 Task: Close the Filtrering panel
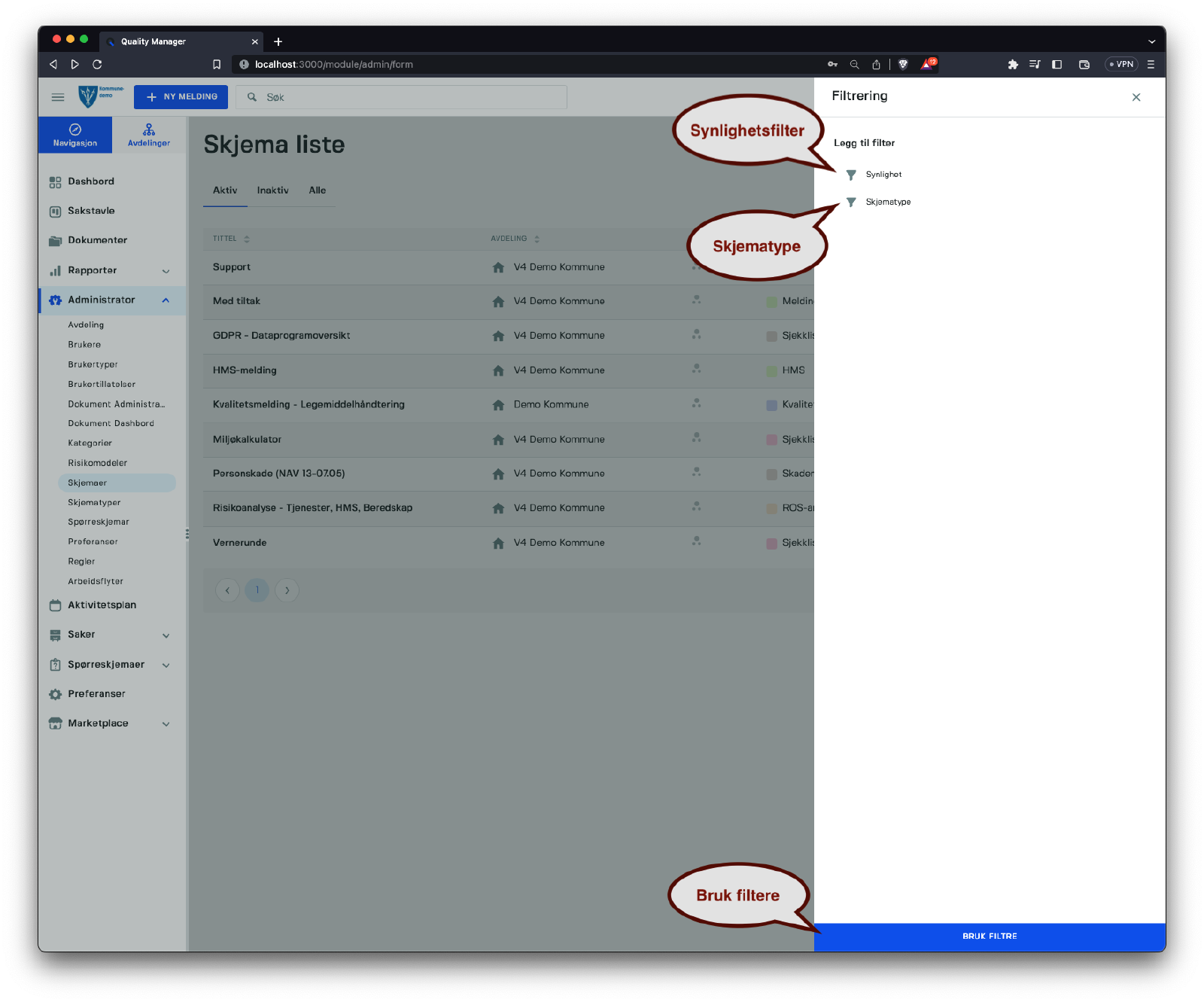point(1136,97)
